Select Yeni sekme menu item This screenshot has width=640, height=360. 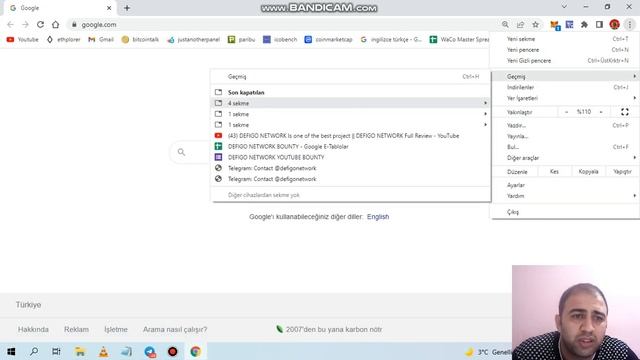[x=566, y=39]
